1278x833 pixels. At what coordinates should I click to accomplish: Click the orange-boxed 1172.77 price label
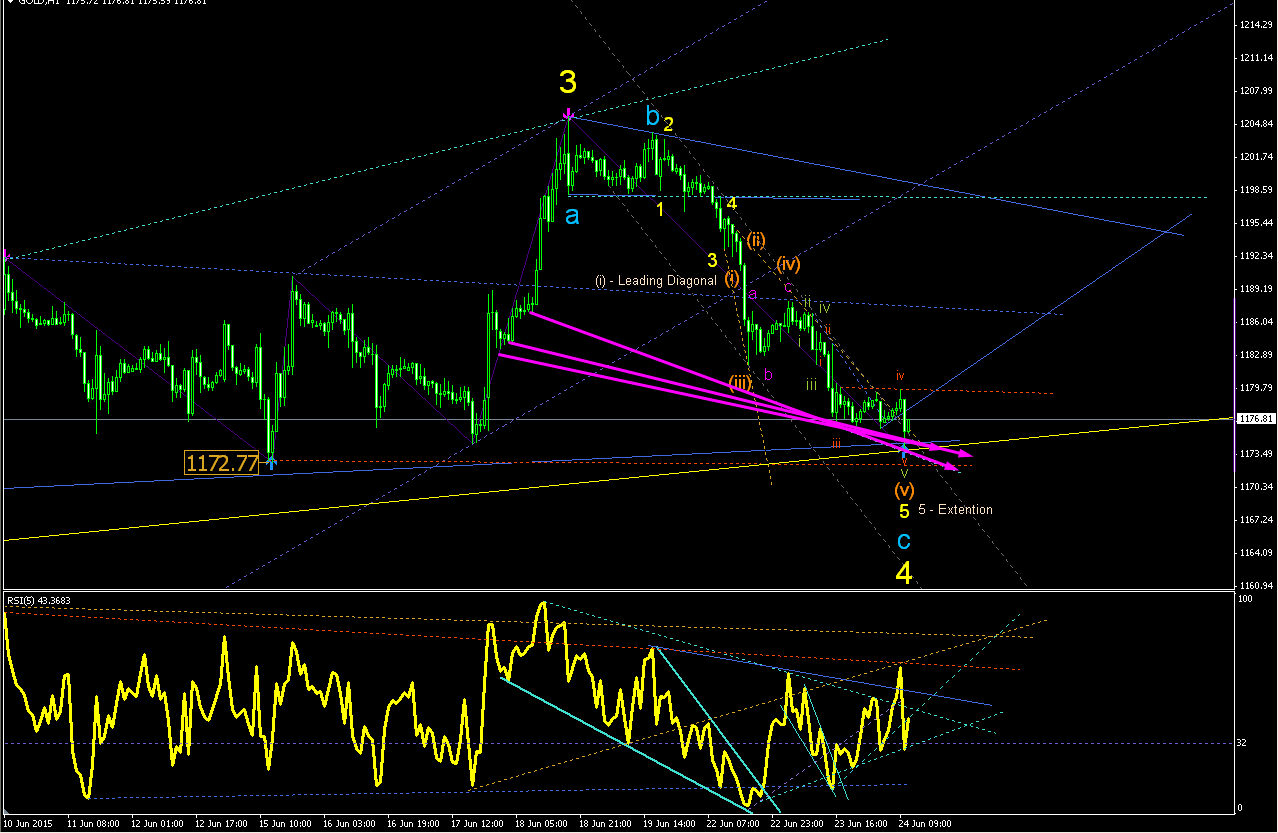tap(221, 462)
